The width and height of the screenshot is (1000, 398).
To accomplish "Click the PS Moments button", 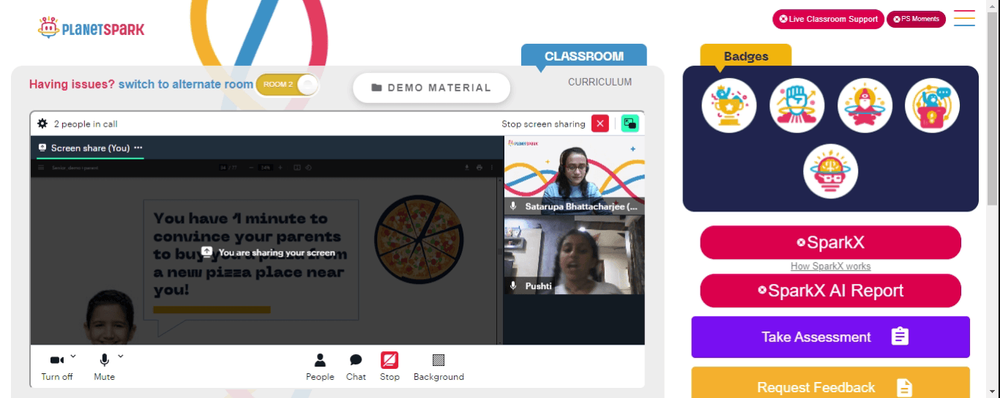I will pyautogui.click(x=916, y=19).
